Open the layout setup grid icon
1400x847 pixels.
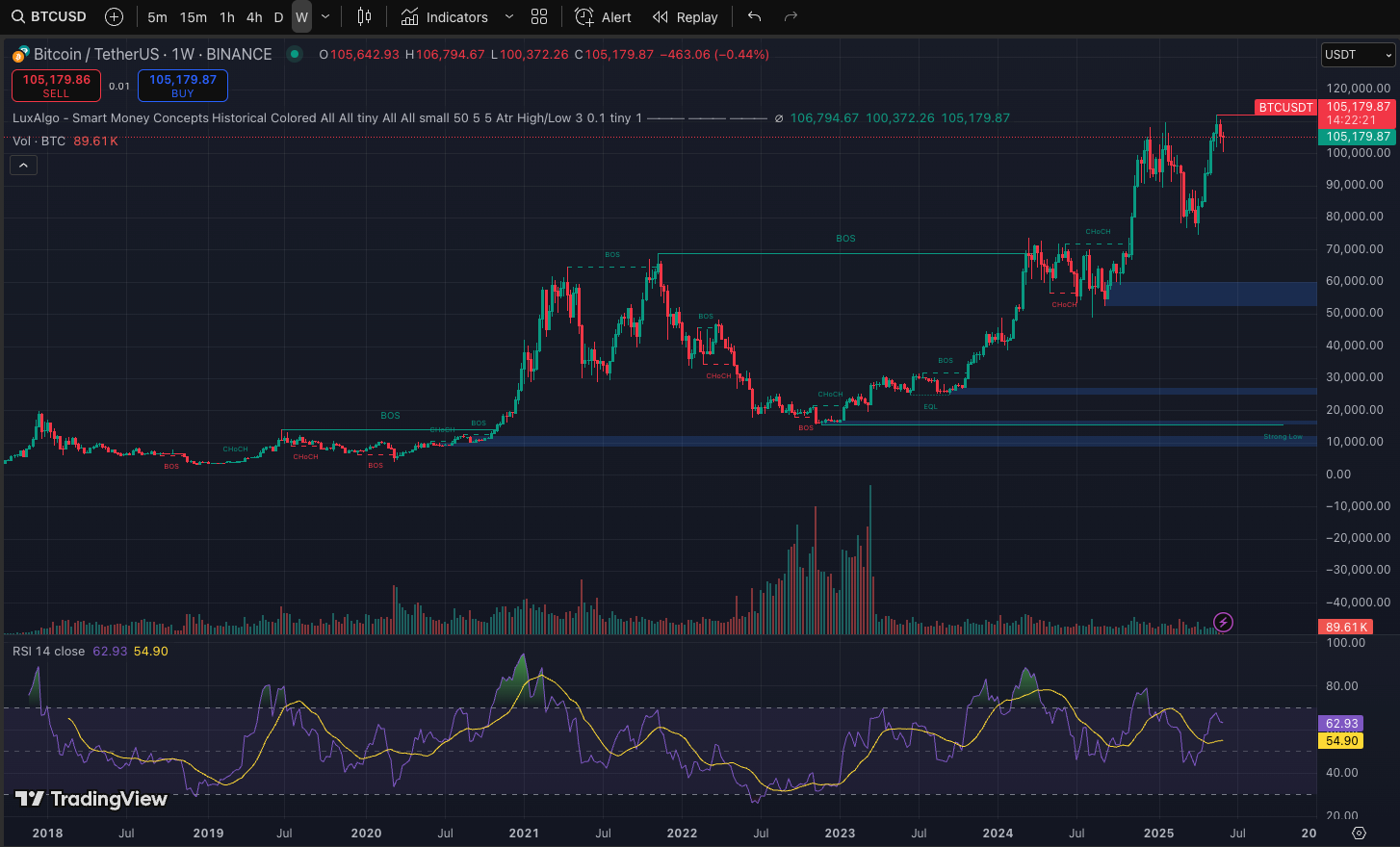(539, 16)
